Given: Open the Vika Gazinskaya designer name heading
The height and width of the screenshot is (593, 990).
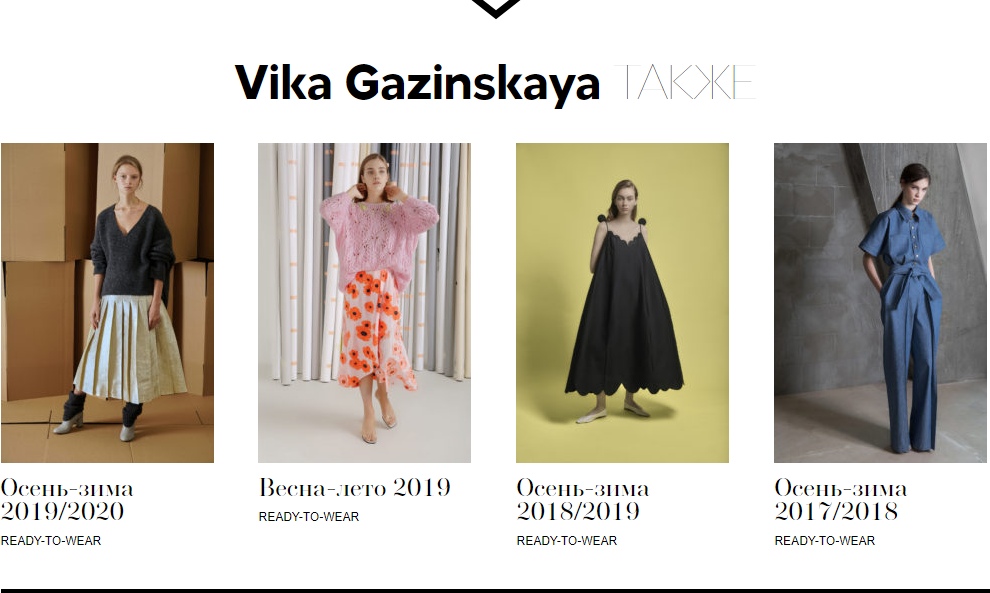Looking at the screenshot, I should 417,83.
